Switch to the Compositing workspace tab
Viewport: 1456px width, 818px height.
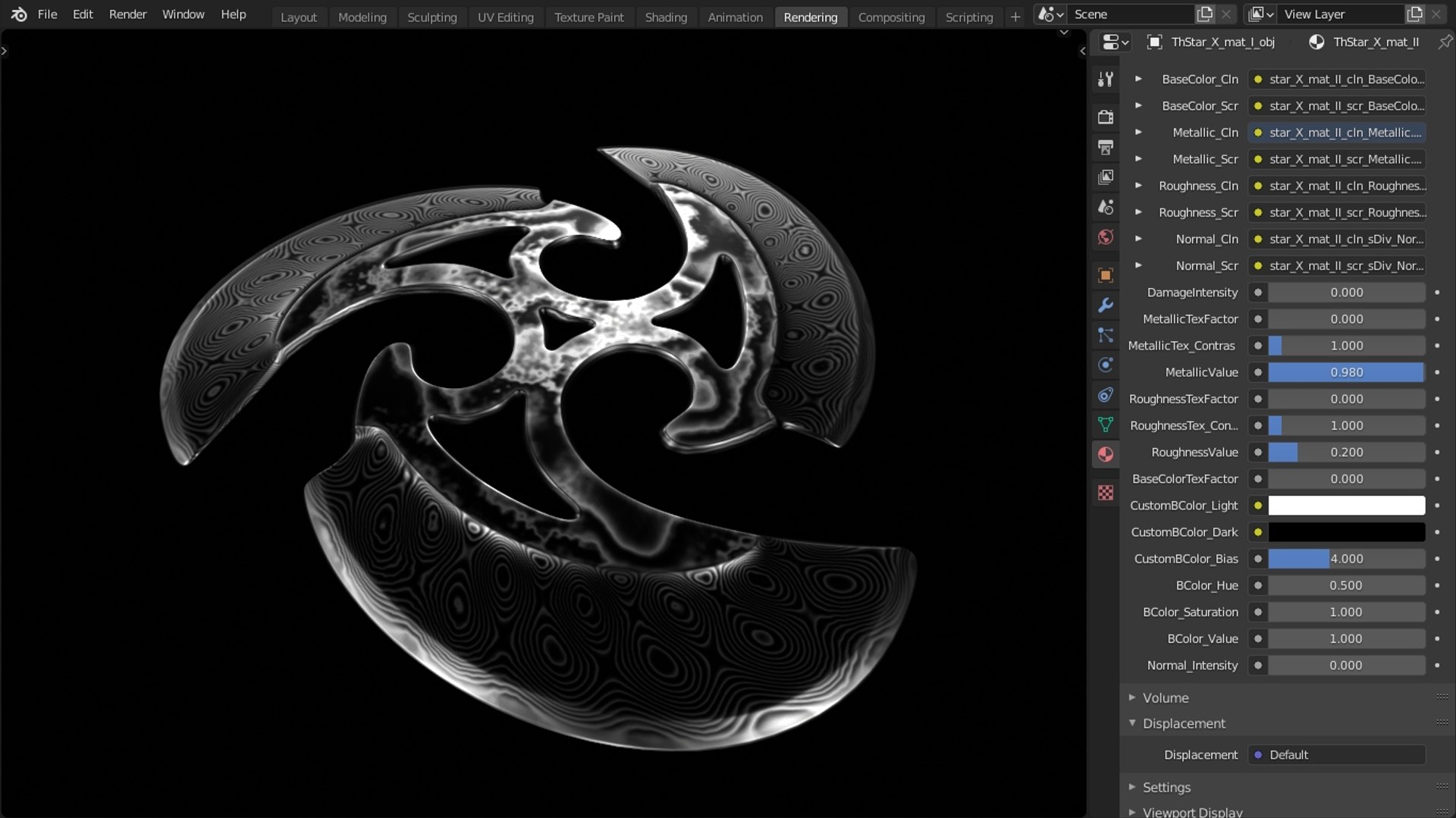coord(891,17)
